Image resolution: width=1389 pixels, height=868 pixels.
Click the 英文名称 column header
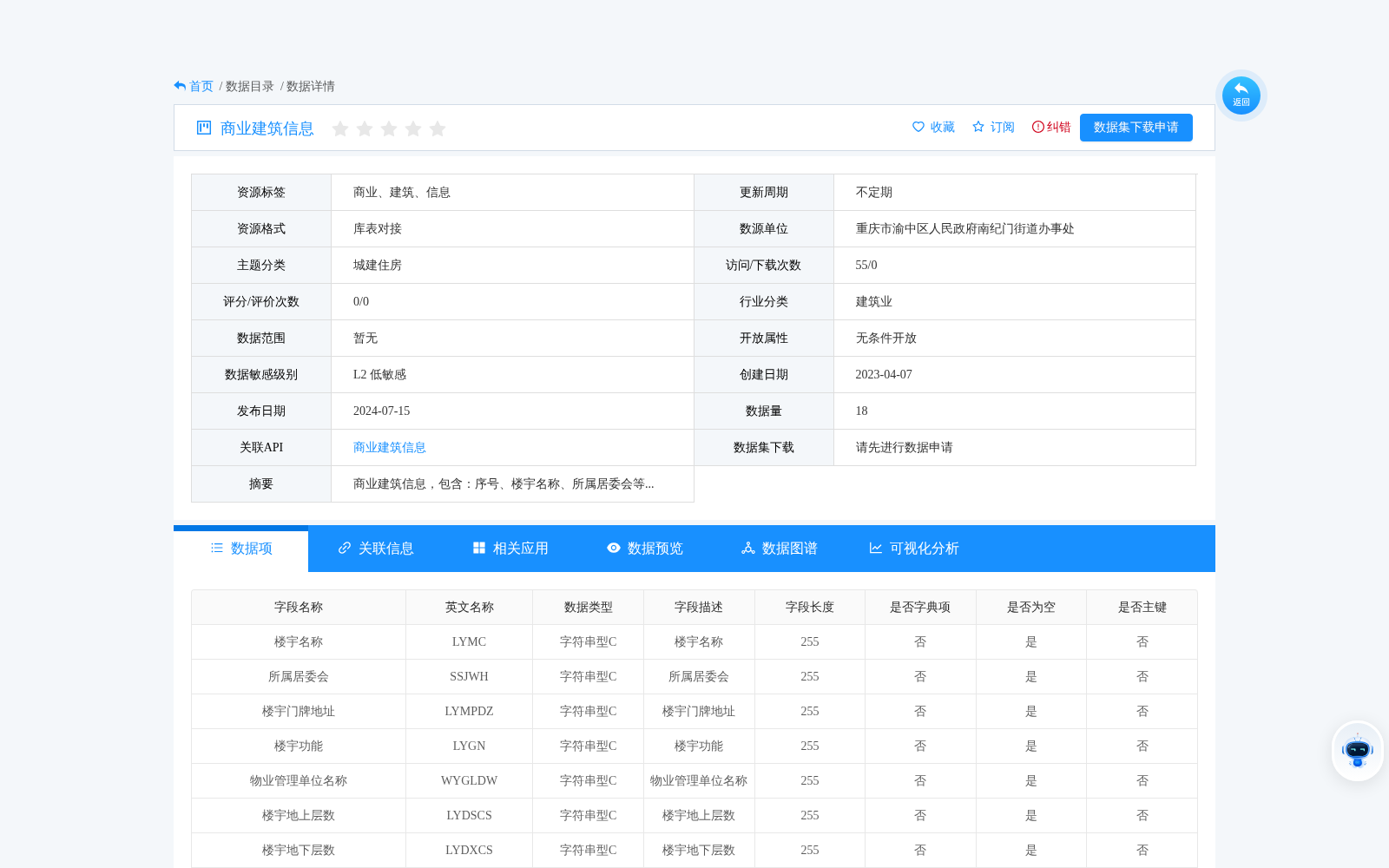coord(469,607)
